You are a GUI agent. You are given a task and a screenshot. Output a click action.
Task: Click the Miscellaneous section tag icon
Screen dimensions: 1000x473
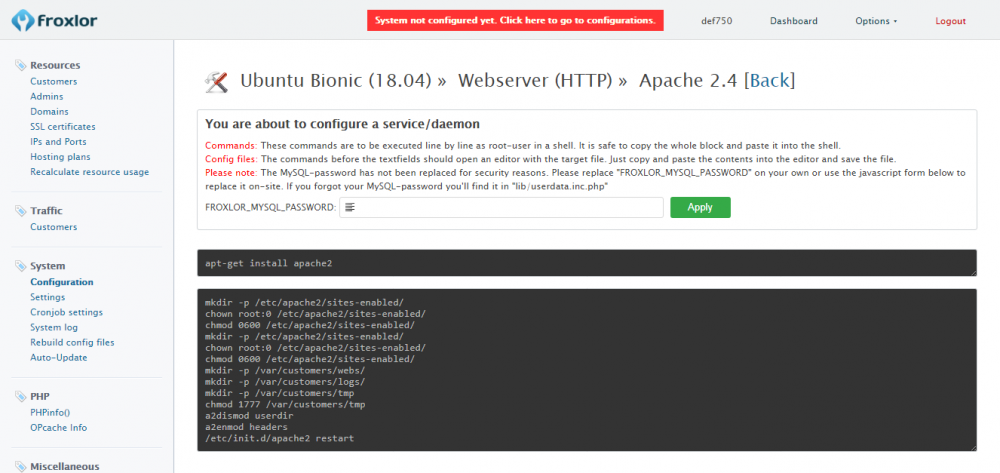tap(21, 466)
